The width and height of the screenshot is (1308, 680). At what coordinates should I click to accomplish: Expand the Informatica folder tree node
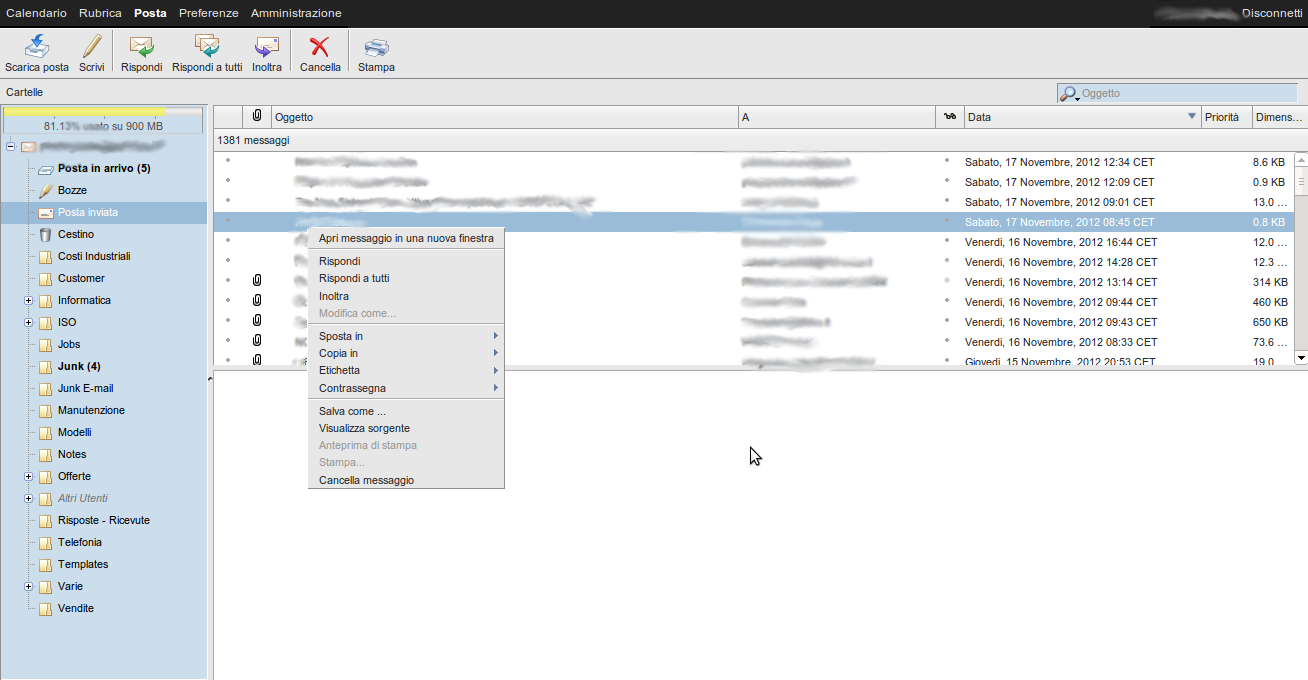(x=29, y=300)
